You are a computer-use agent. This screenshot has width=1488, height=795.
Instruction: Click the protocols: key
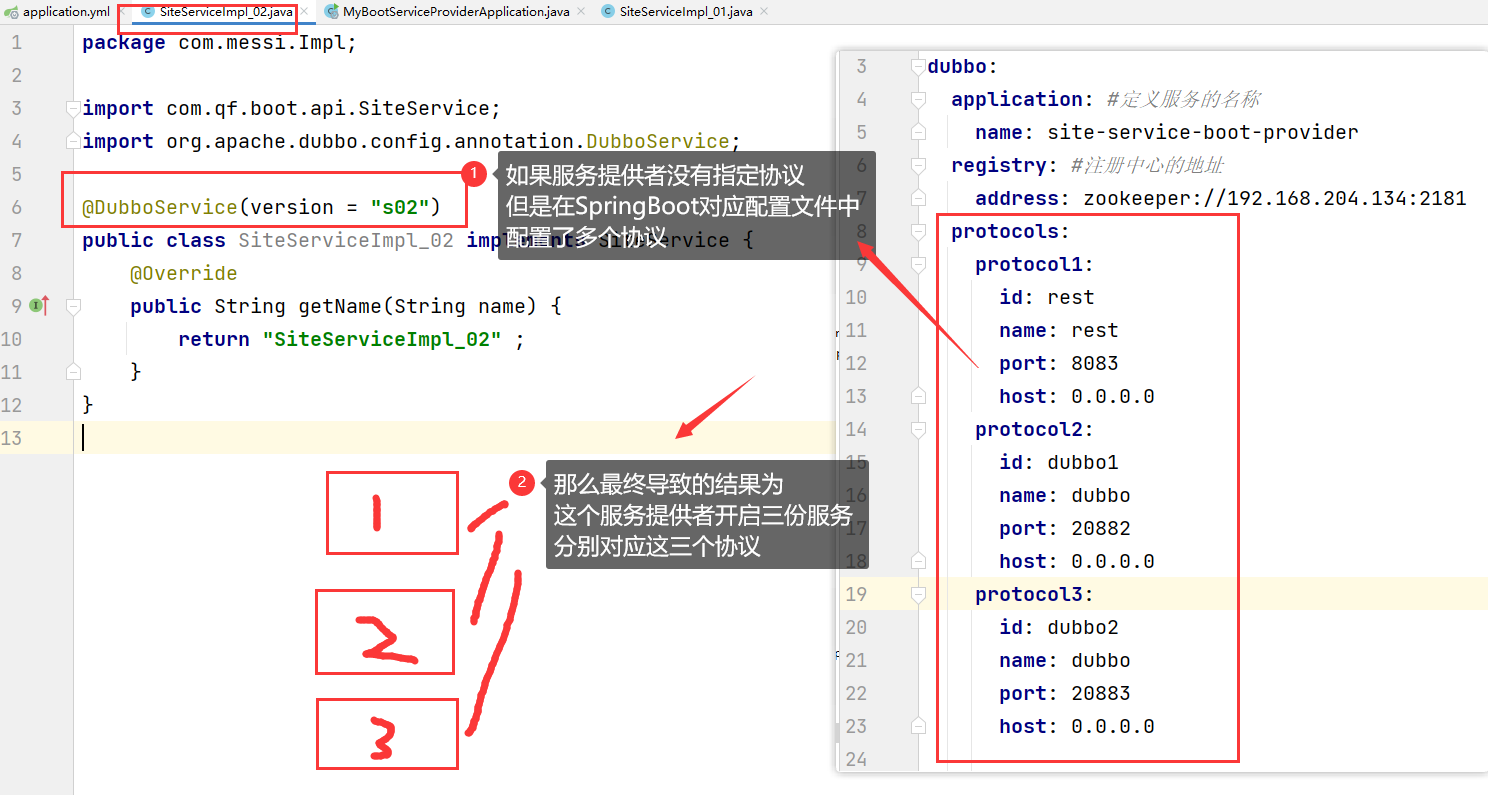[1011, 231]
